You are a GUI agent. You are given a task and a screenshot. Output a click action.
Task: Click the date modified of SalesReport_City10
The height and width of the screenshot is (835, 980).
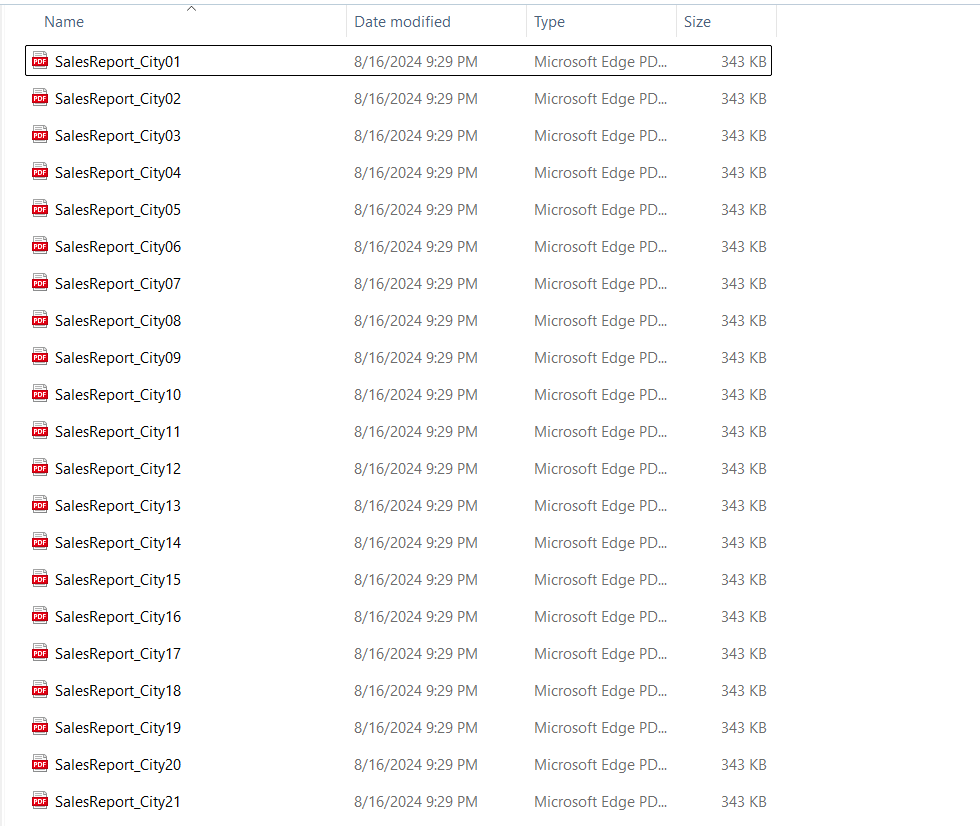[416, 394]
